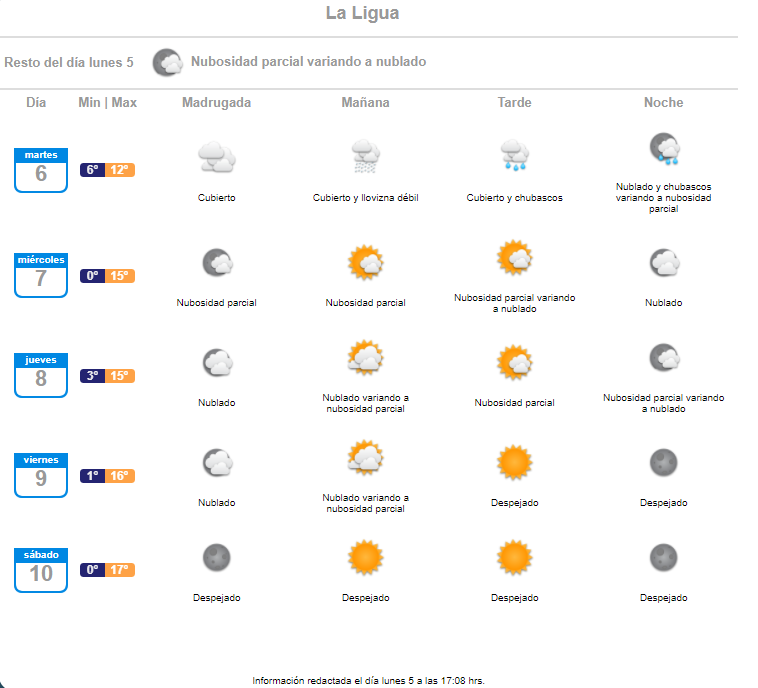
Task: Select the miércoles 7 calendar badge
Action: click(41, 275)
